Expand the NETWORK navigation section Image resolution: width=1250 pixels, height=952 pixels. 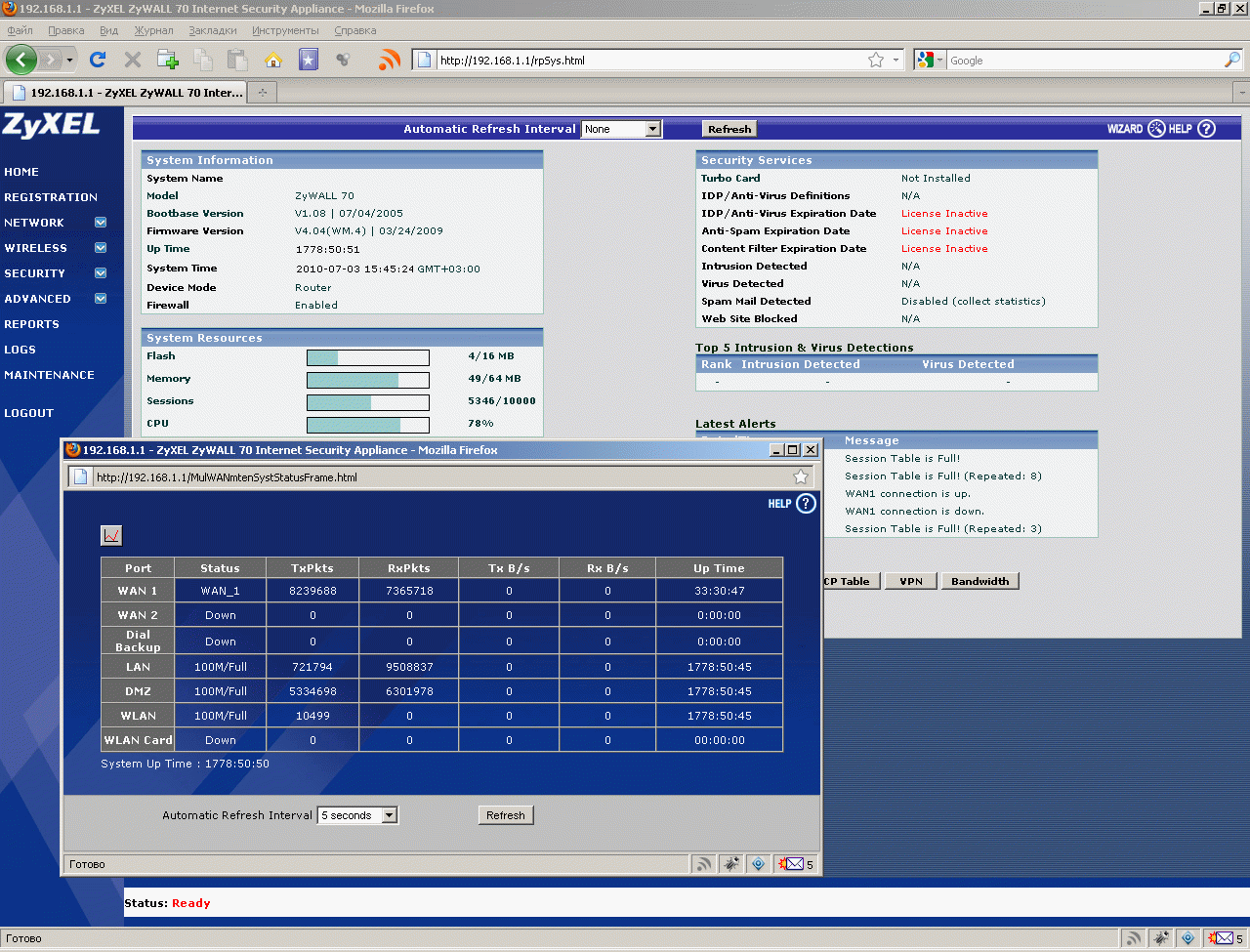tap(101, 223)
